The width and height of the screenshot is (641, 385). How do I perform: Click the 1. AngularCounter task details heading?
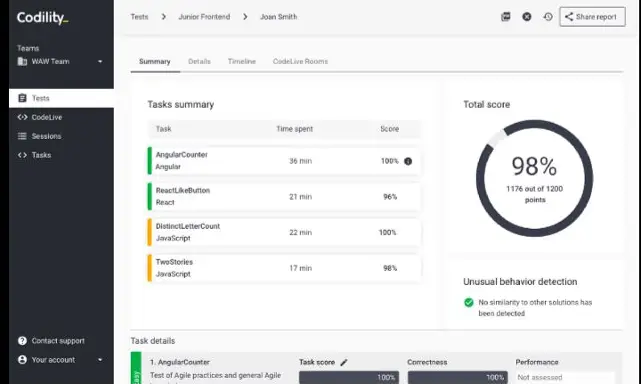[x=180, y=362]
